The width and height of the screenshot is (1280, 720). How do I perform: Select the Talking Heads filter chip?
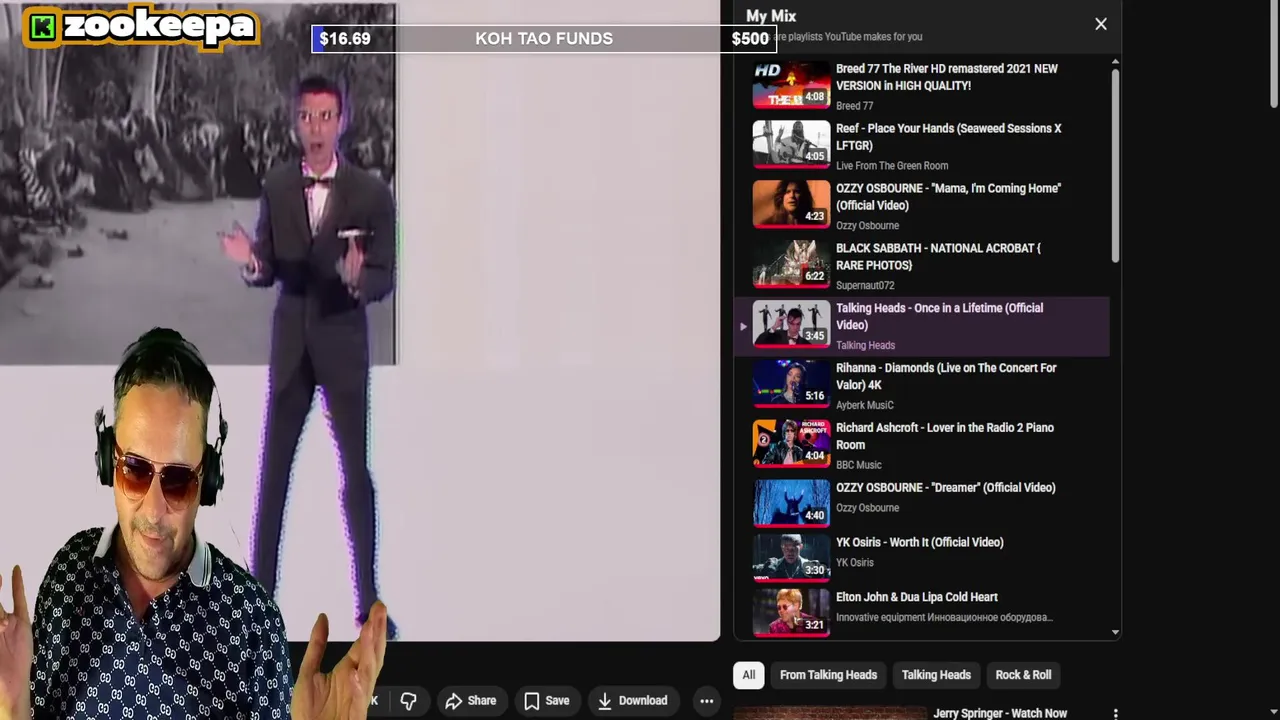click(x=936, y=675)
